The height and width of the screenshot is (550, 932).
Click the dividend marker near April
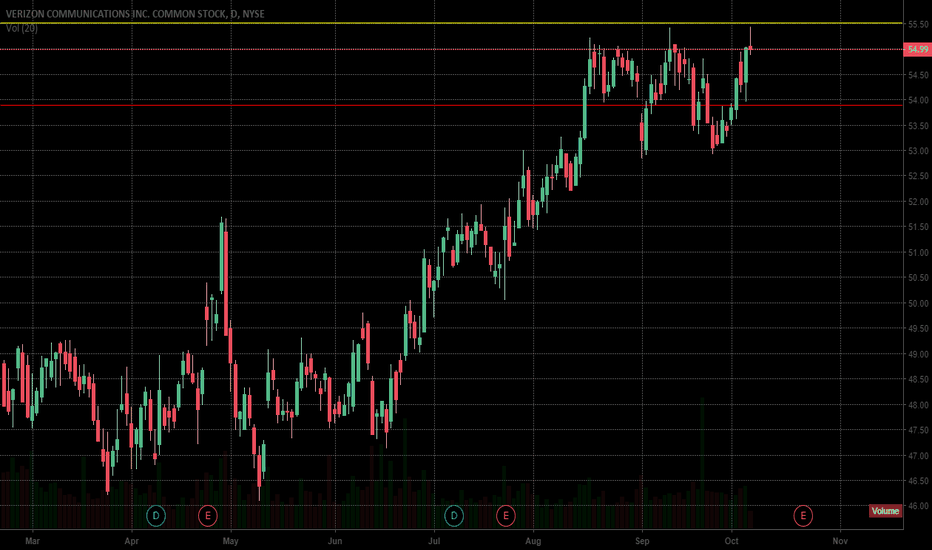tap(156, 516)
